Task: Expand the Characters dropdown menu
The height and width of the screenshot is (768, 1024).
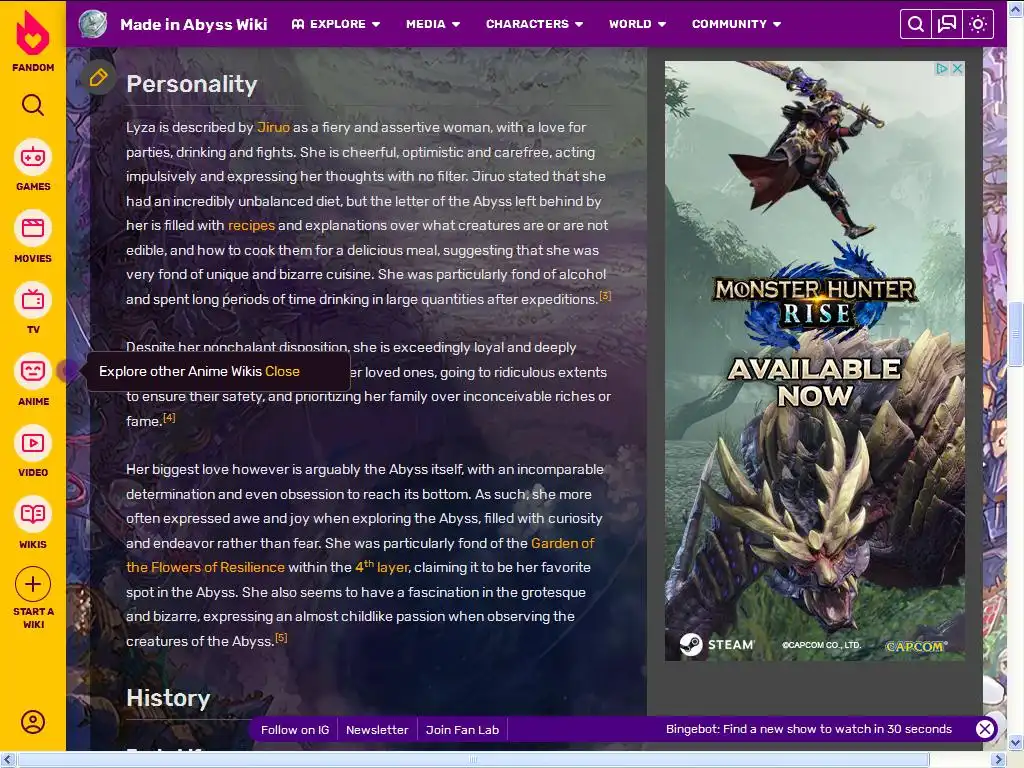Action: click(x=534, y=24)
